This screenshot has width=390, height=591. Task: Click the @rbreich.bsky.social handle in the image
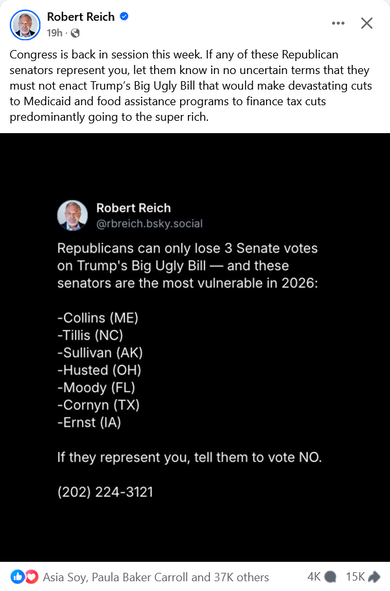pyautogui.click(x=150, y=224)
